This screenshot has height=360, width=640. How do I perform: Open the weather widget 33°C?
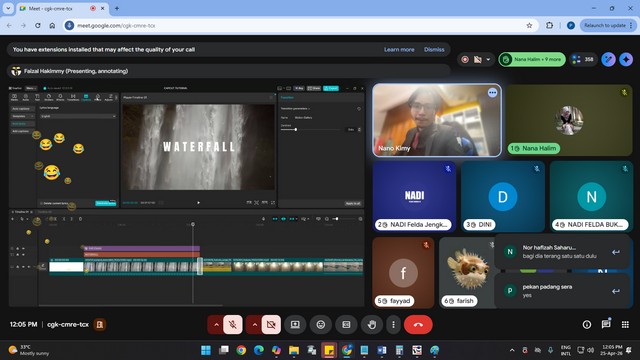29,350
